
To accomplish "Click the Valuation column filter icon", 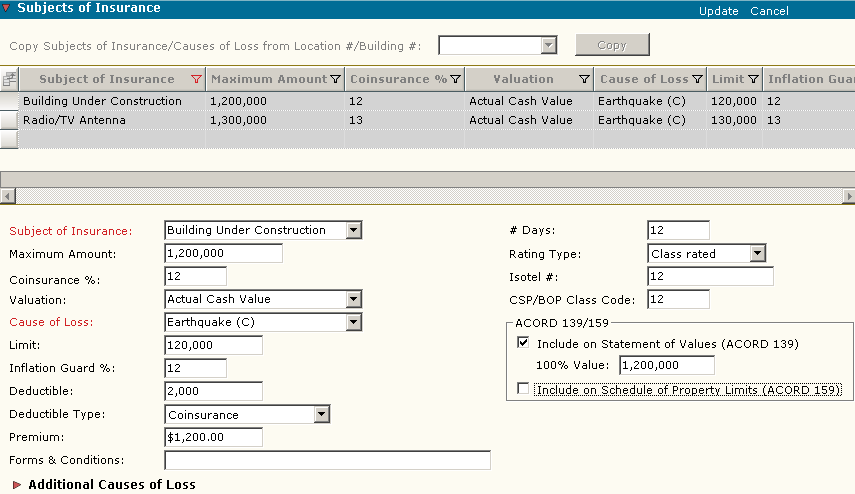I will click(584, 79).
